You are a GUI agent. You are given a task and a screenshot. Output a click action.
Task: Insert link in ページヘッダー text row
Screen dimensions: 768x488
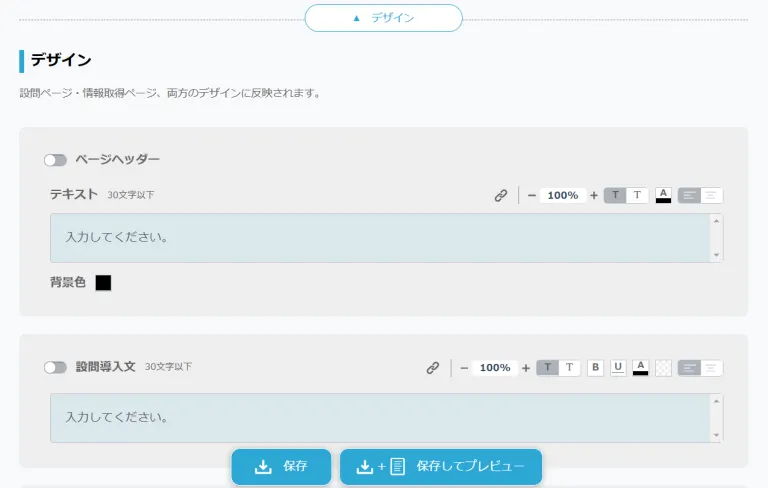[x=501, y=195]
